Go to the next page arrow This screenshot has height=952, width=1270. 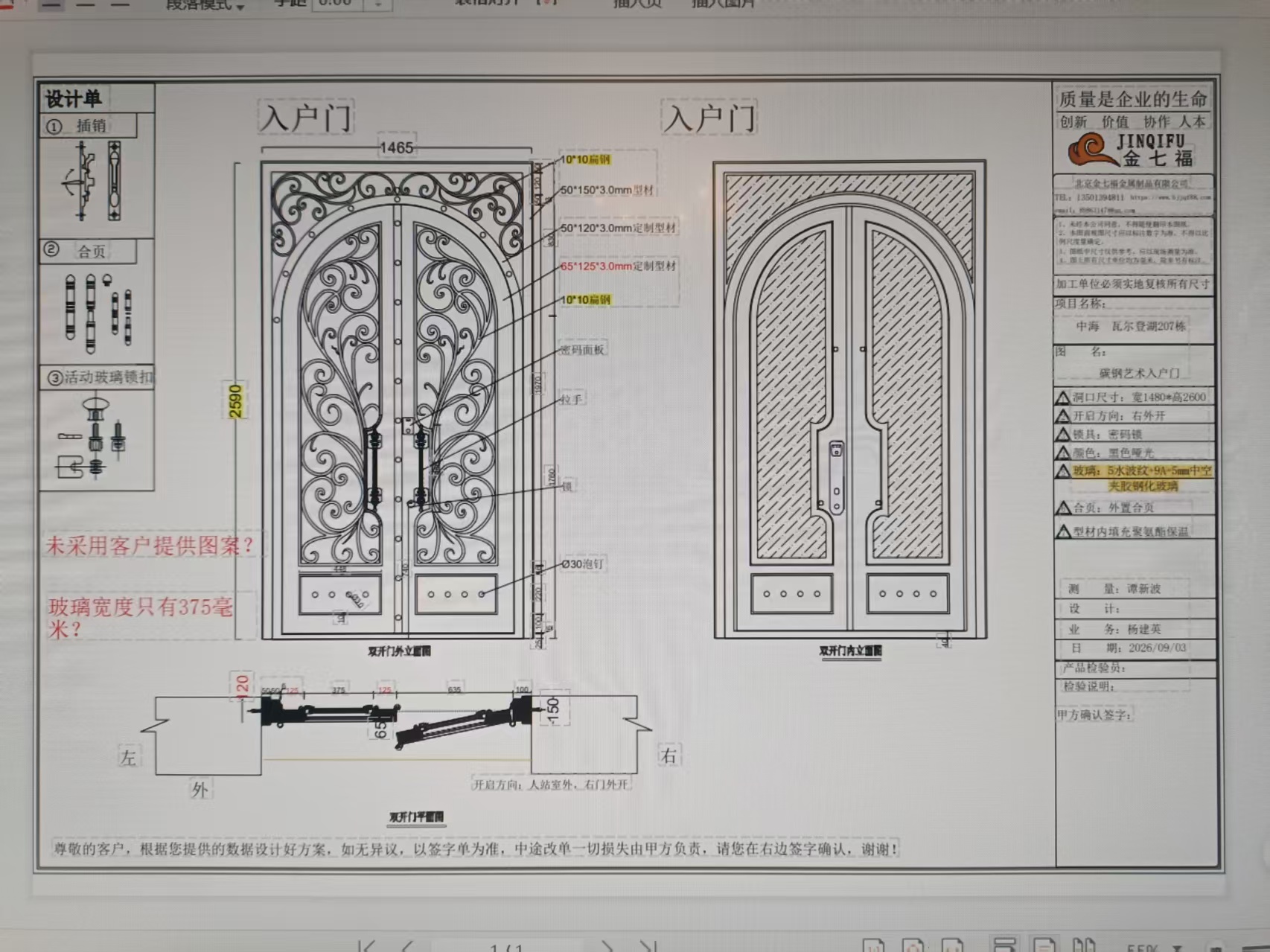(x=607, y=946)
